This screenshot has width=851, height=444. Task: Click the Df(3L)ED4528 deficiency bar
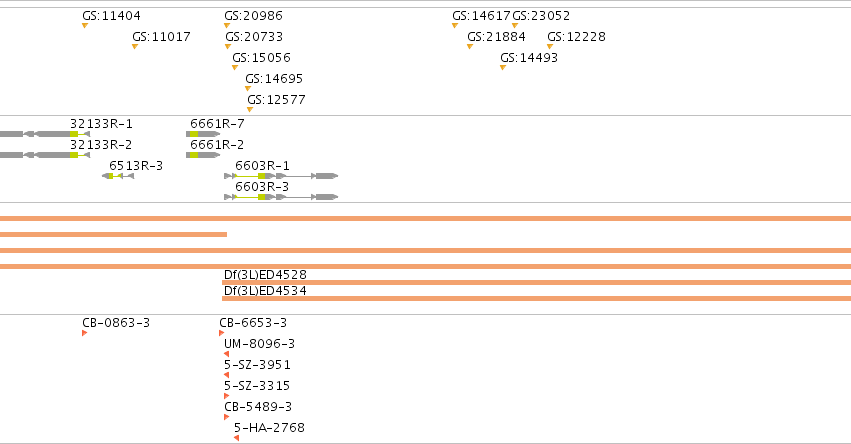pos(536,283)
